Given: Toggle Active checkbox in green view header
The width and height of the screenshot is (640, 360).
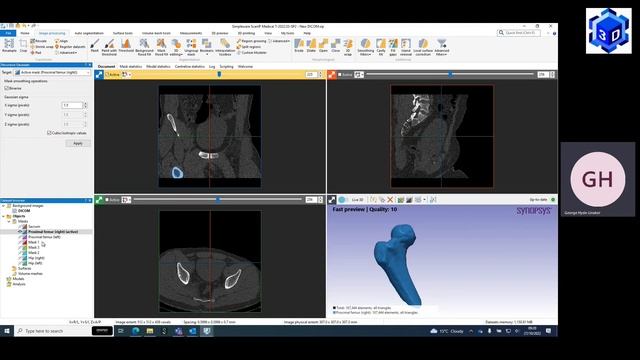Looking at the screenshot, I should pos(107,200).
